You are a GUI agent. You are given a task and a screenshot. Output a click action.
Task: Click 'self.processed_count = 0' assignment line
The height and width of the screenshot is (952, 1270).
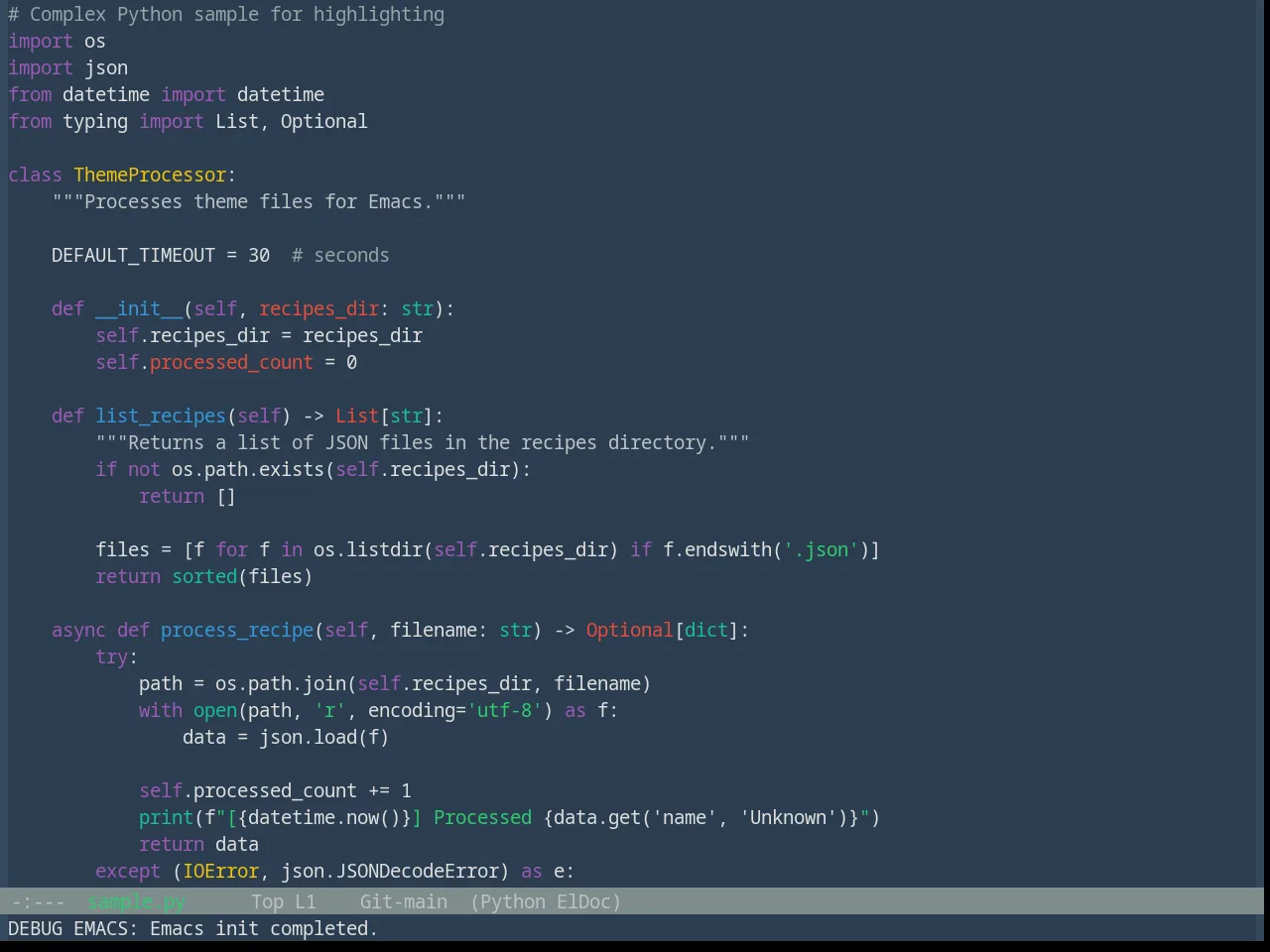coord(226,363)
